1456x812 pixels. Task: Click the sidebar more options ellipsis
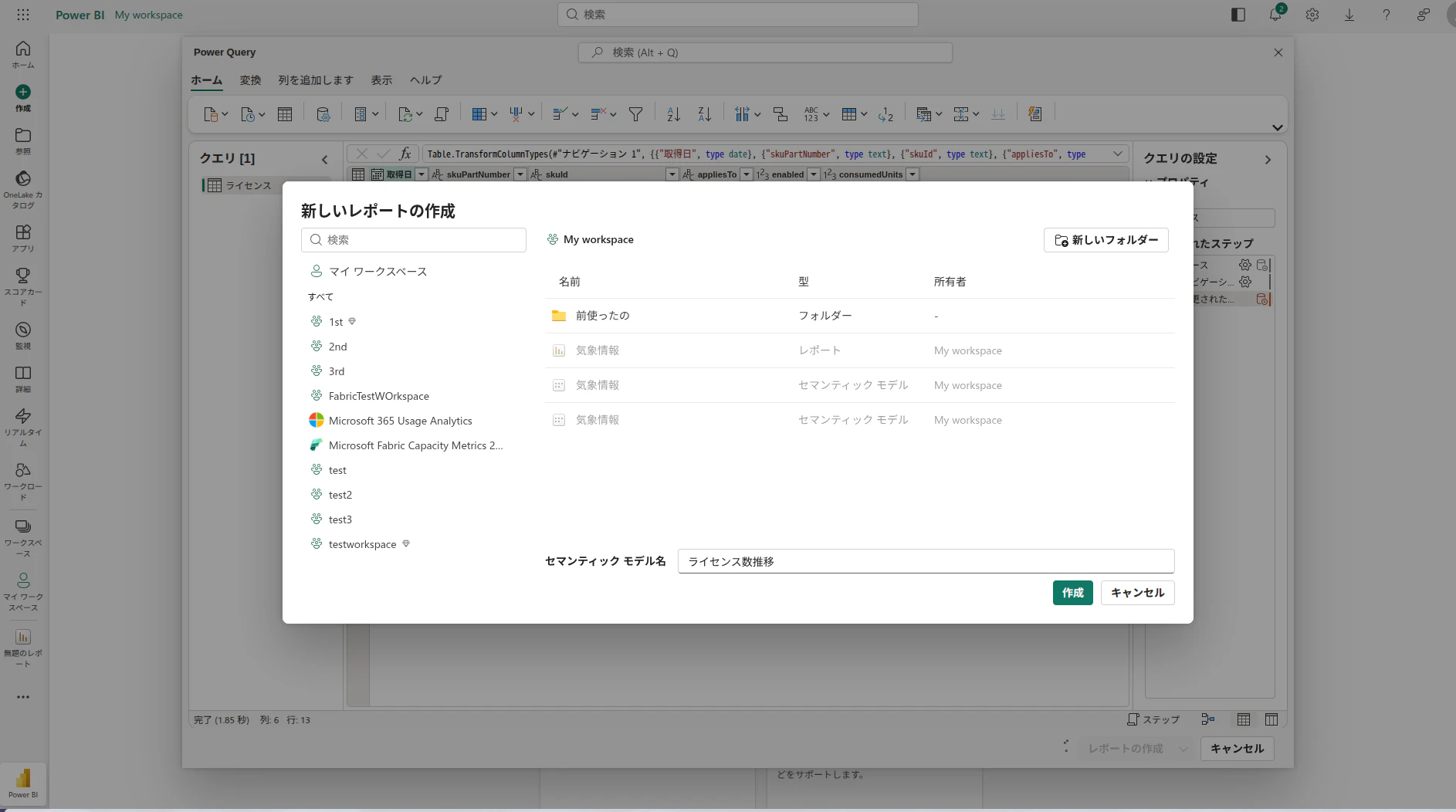(x=23, y=697)
